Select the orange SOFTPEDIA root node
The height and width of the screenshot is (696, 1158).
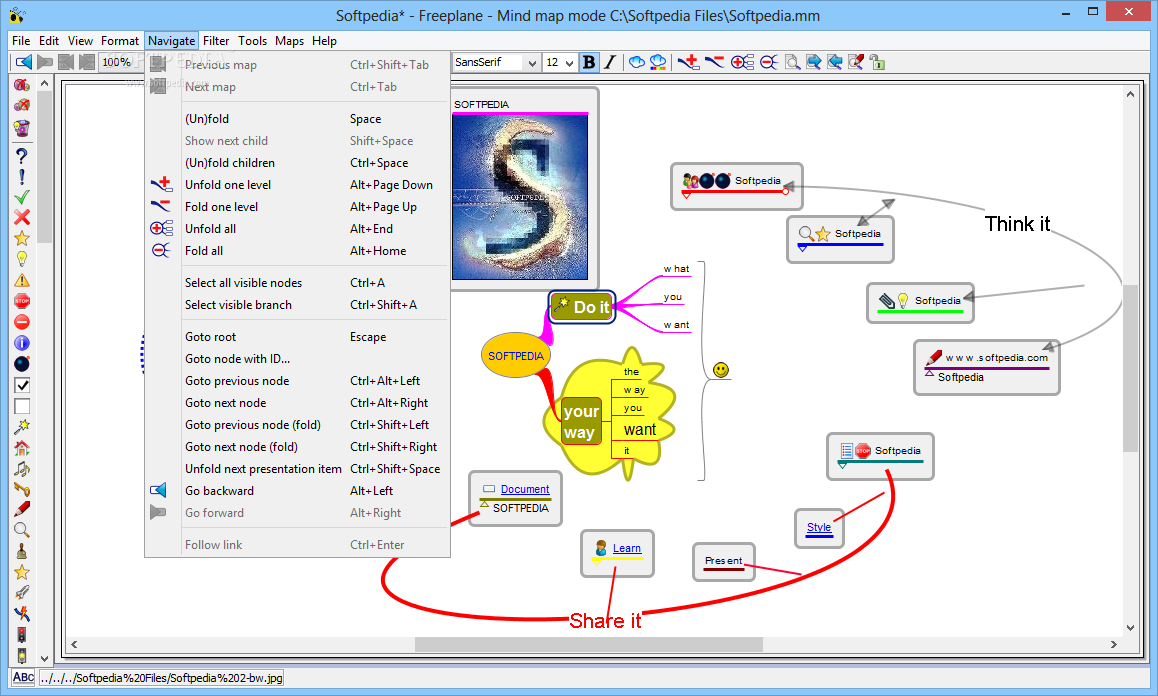click(515, 355)
